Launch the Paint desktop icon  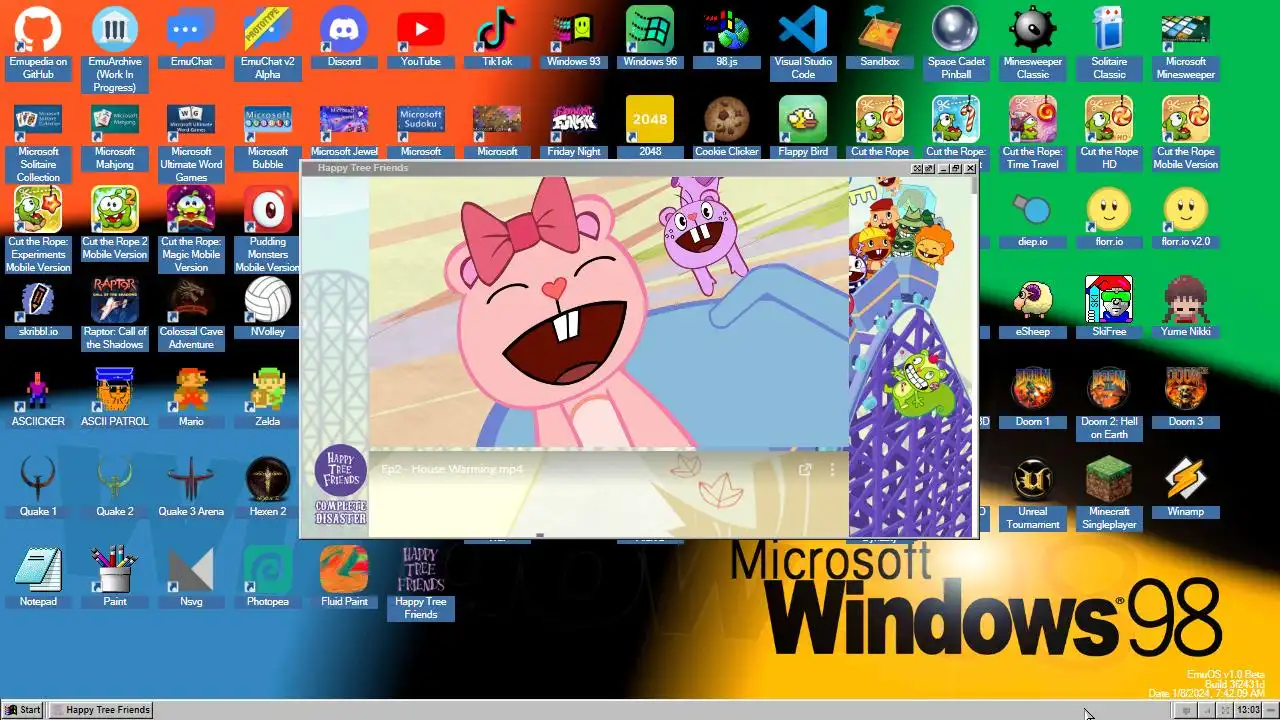click(115, 577)
